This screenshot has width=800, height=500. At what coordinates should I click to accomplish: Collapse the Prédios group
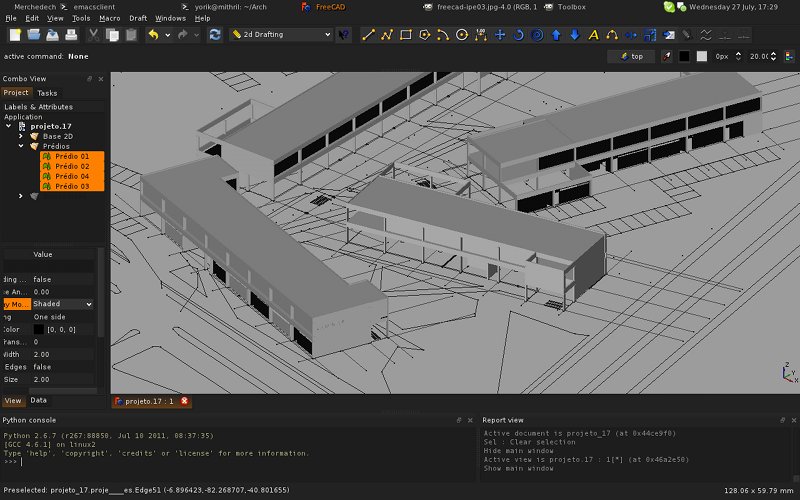[21, 146]
